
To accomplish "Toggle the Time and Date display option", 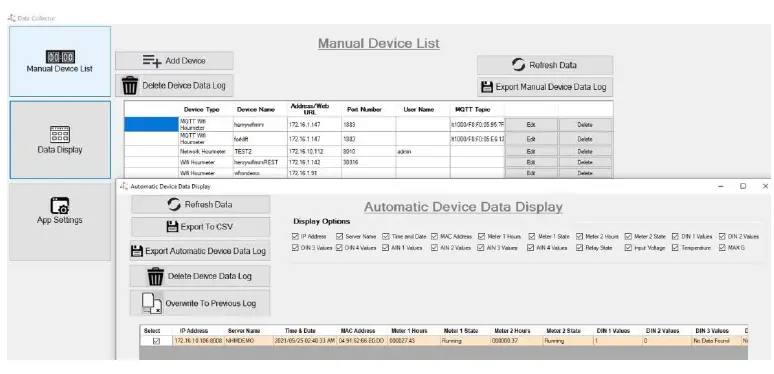I will 386,236.
